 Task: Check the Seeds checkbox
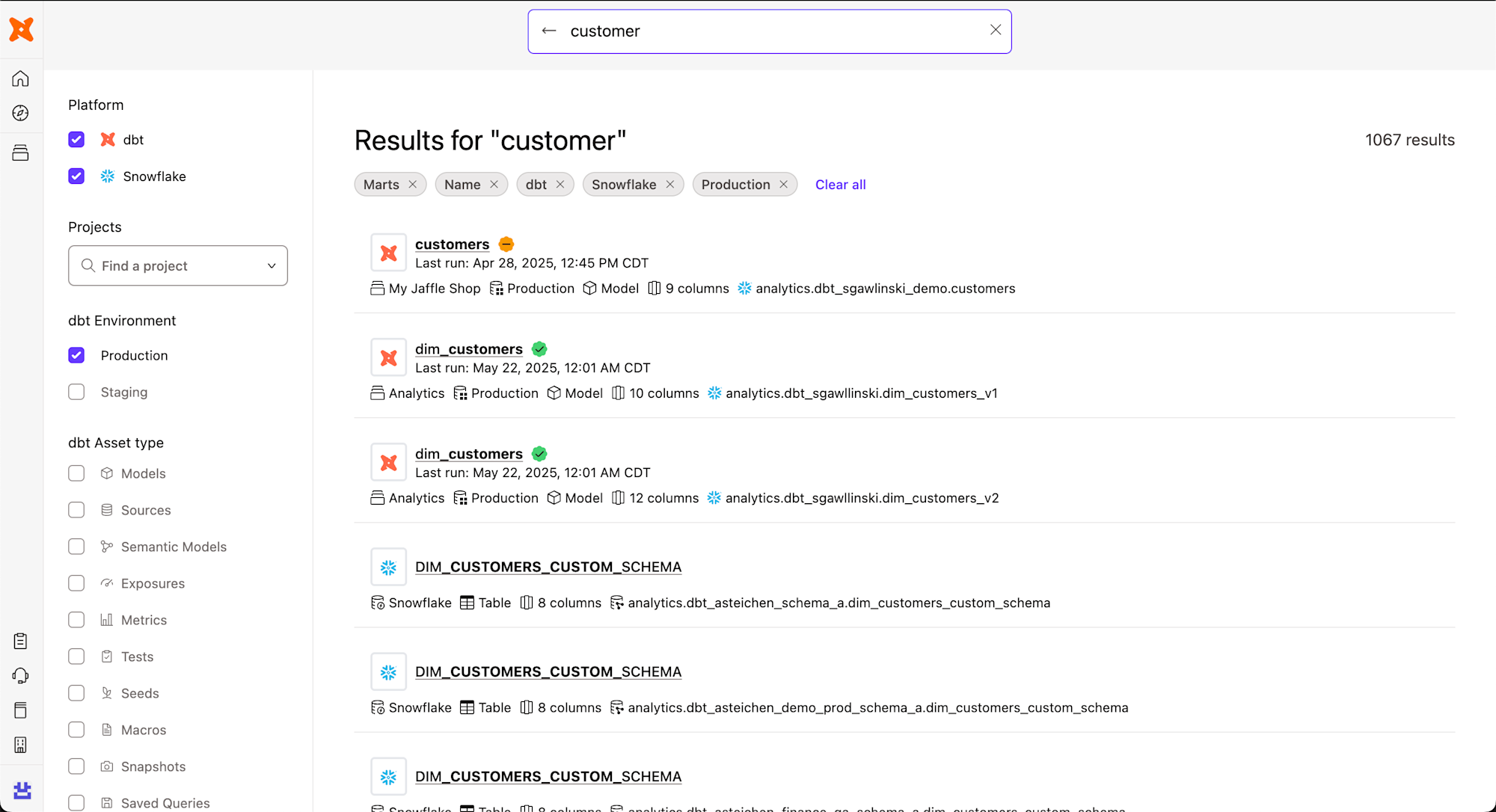[76, 693]
